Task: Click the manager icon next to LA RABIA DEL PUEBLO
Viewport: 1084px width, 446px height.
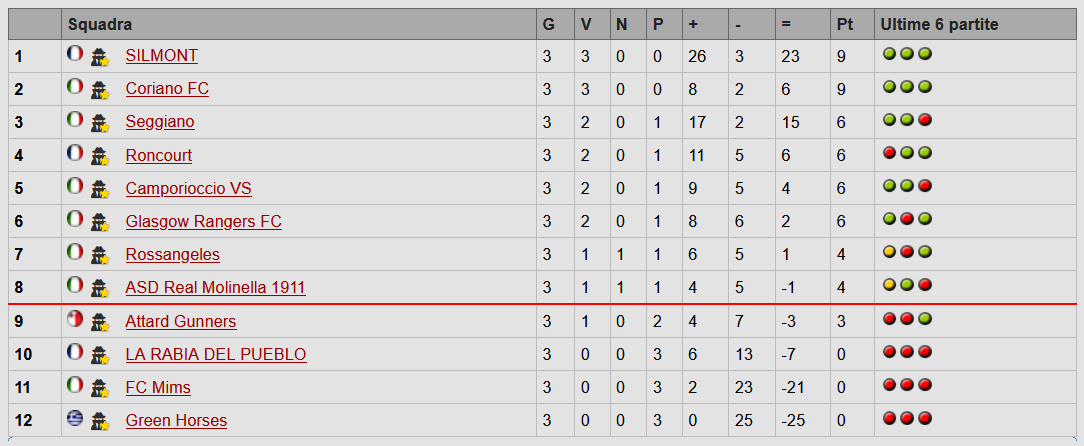Action: 99,354
